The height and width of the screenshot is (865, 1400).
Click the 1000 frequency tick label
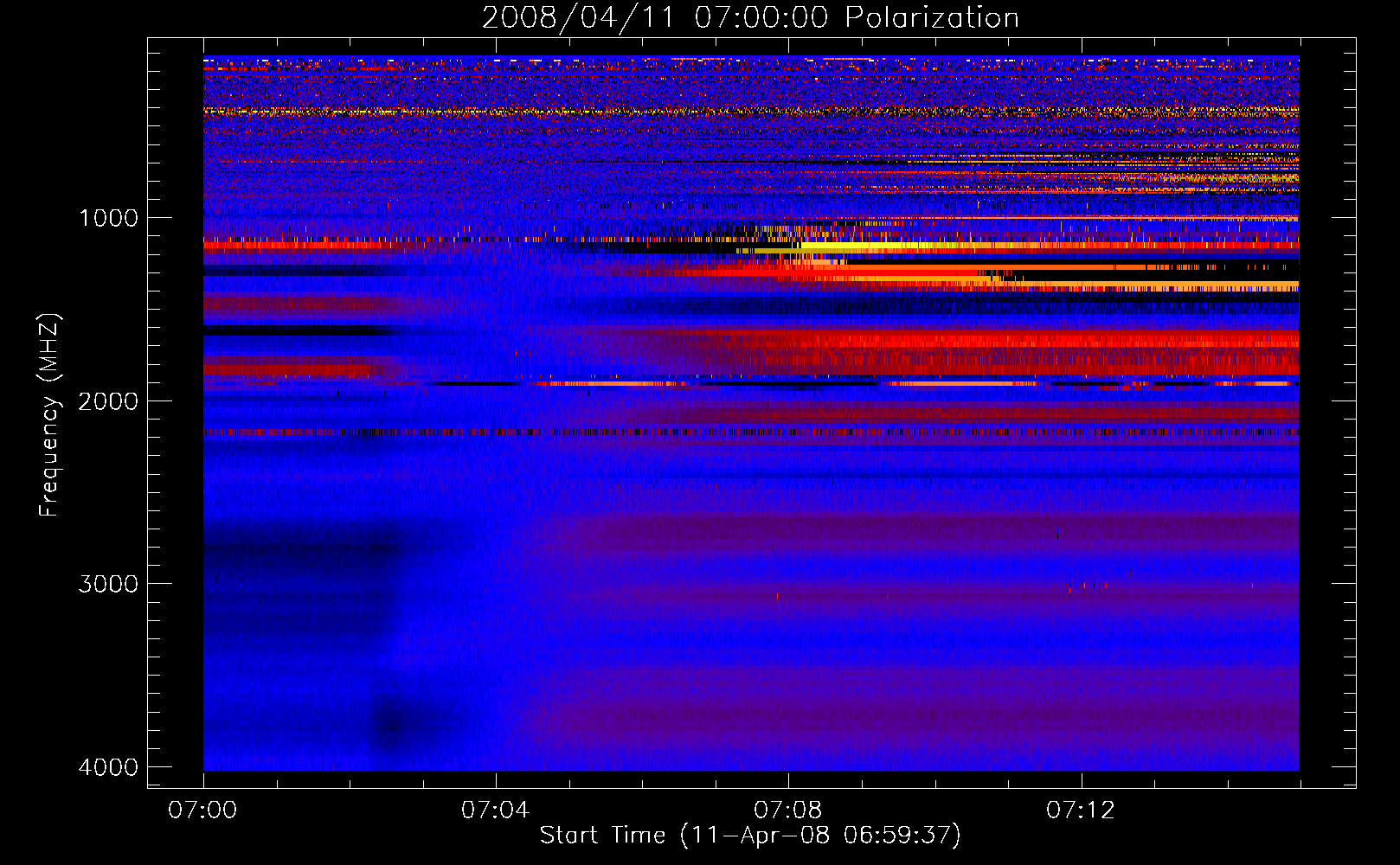click(x=108, y=218)
